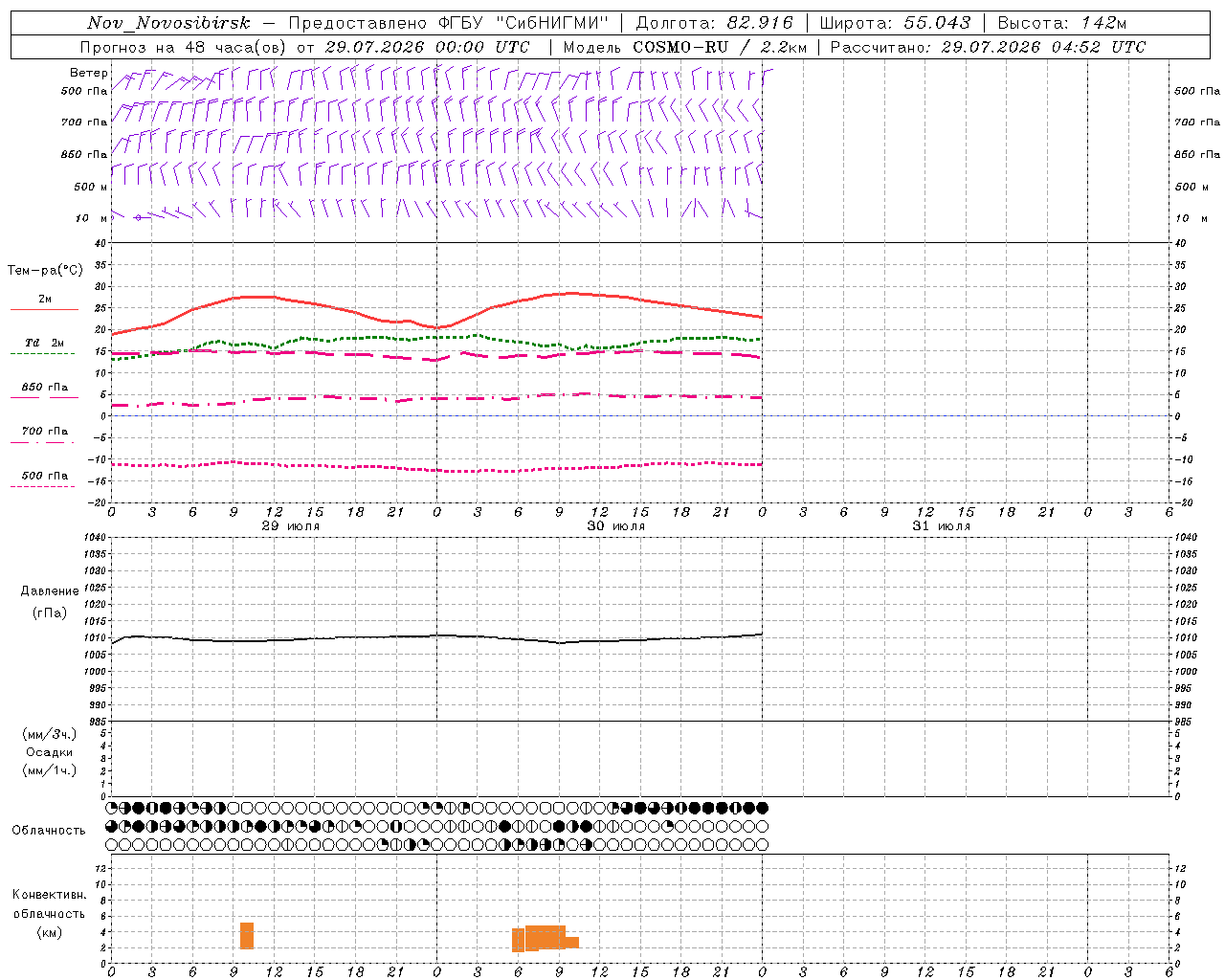This screenshot has height=980, width=1225.
Task: Click the Nov_Novosibirsk station title
Action: coord(168,23)
